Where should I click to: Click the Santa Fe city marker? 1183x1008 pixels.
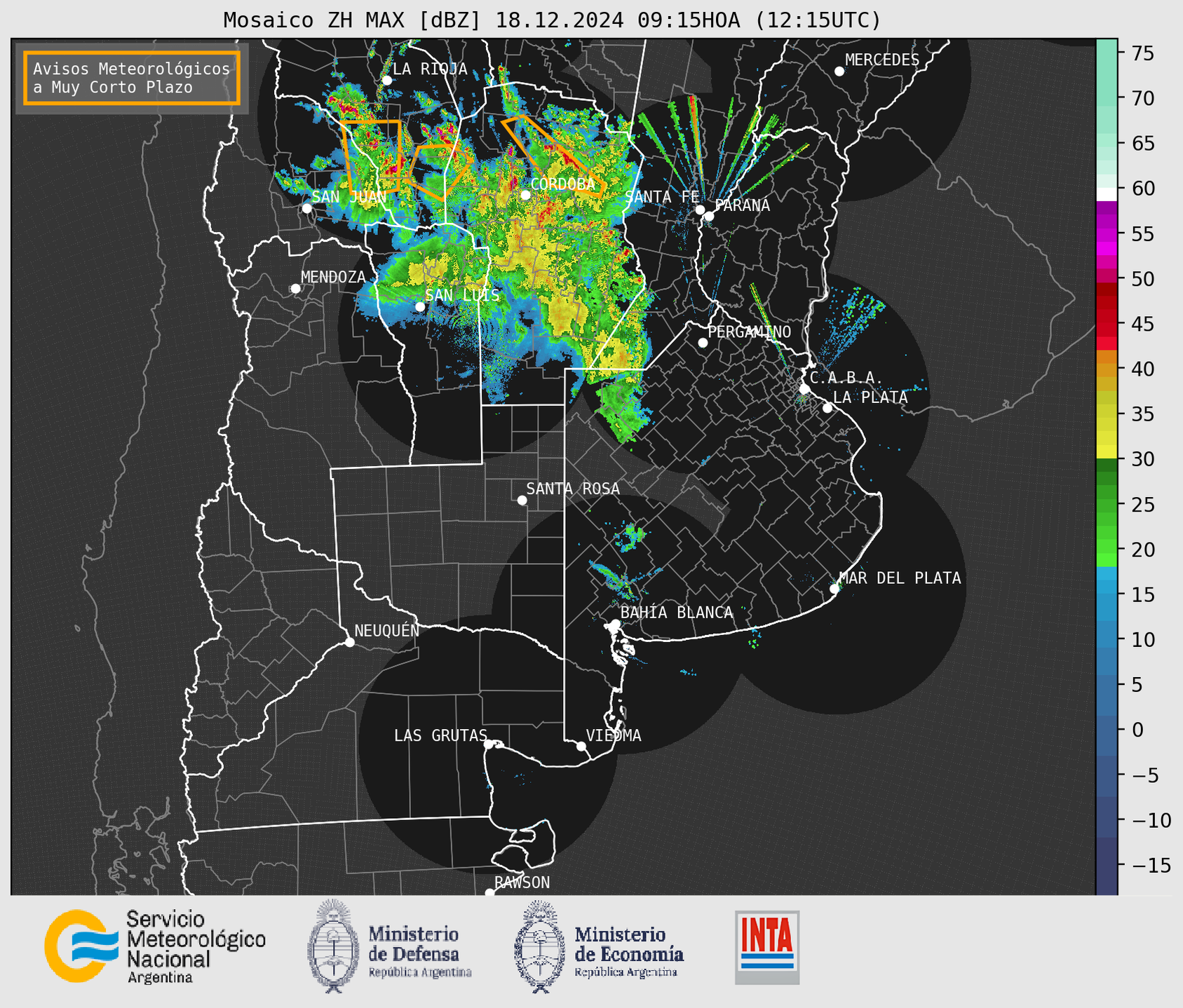tap(700, 210)
